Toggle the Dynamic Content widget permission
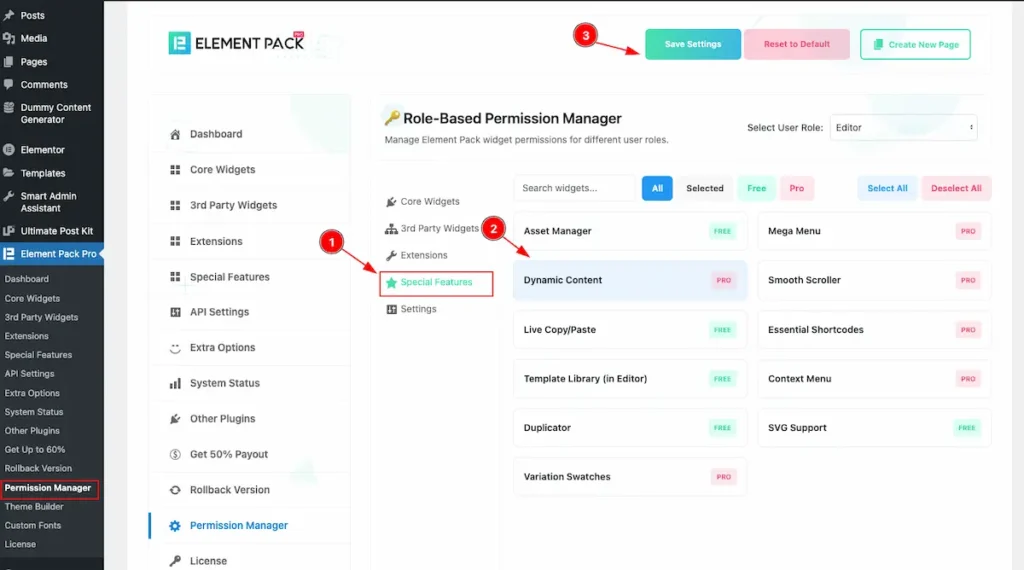Image resolution: width=1024 pixels, height=570 pixels. [630, 281]
